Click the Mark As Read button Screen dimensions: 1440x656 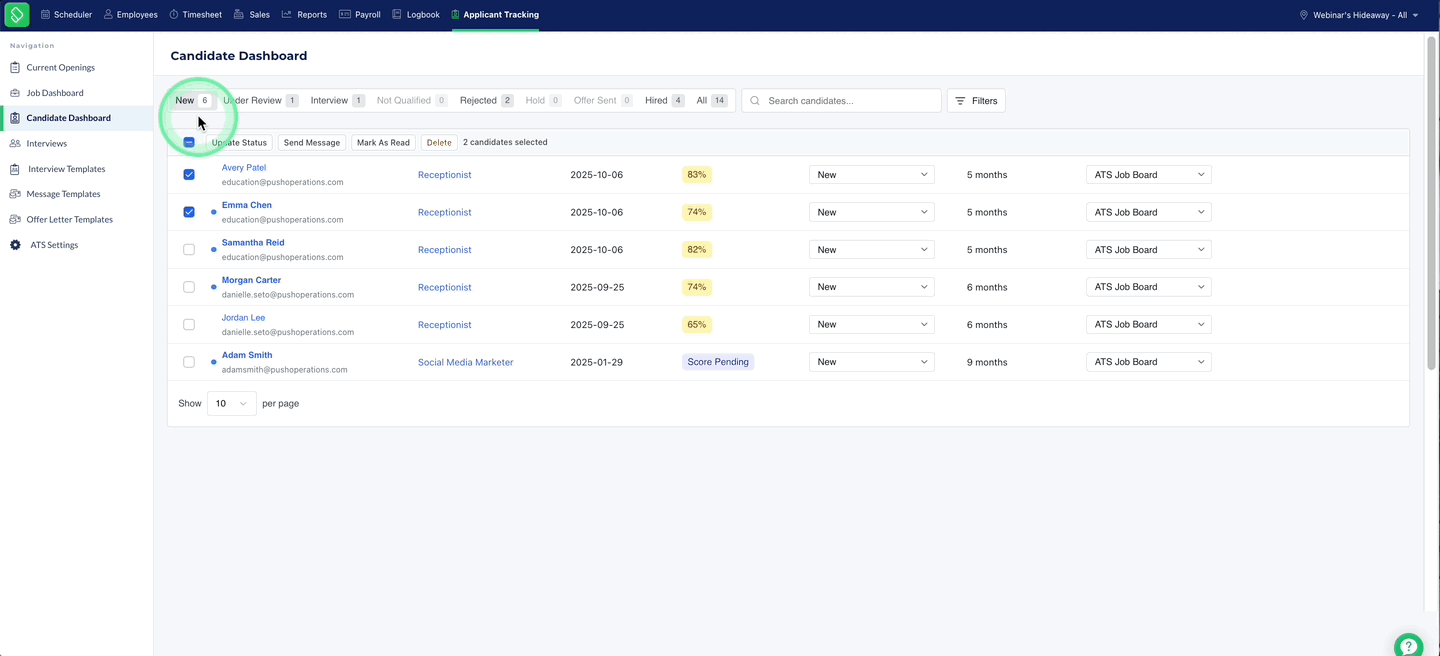pyautogui.click(x=383, y=143)
